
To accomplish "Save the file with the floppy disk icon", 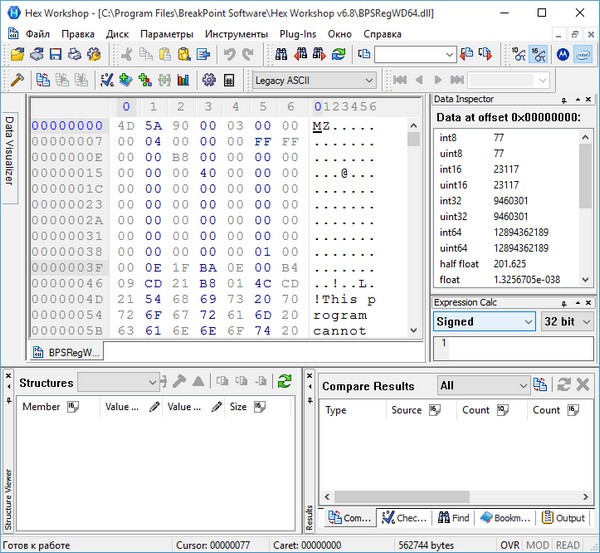I will 56,54.
